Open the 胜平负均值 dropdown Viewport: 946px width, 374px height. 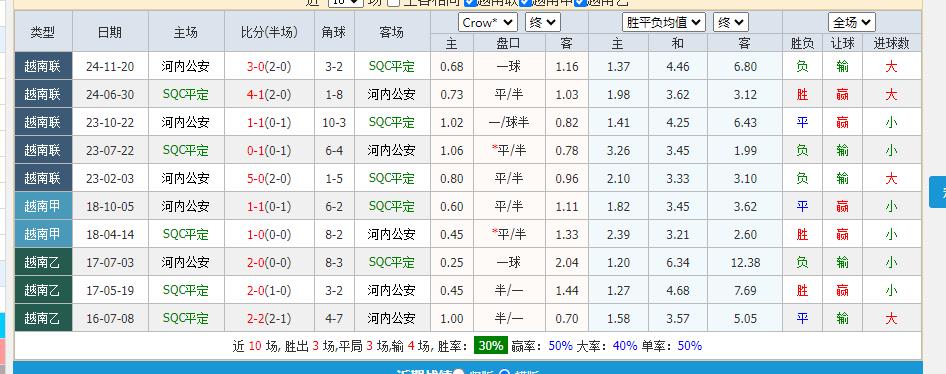click(x=664, y=23)
